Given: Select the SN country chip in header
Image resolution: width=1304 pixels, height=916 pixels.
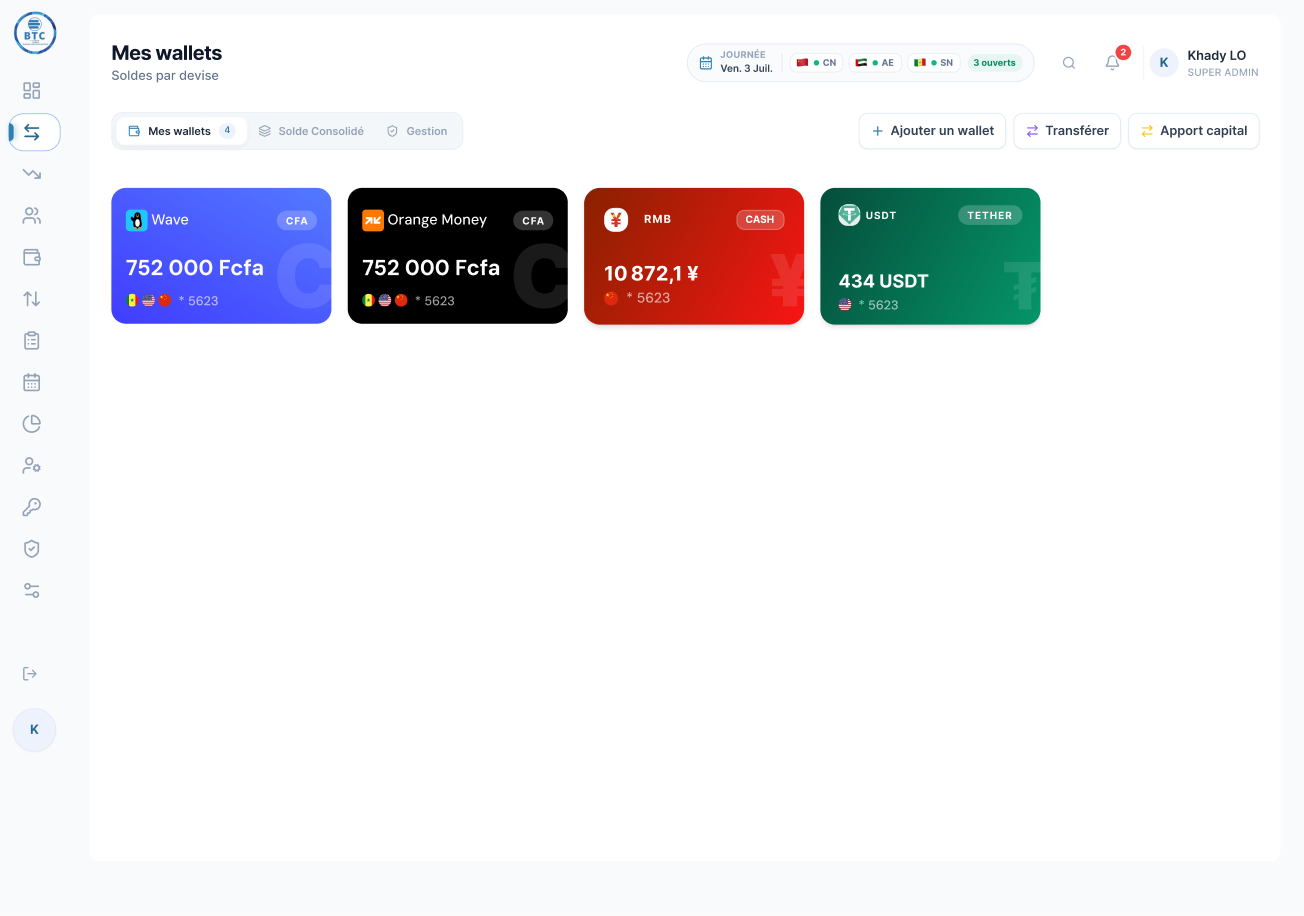Looking at the screenshot, I should [934, 63].
